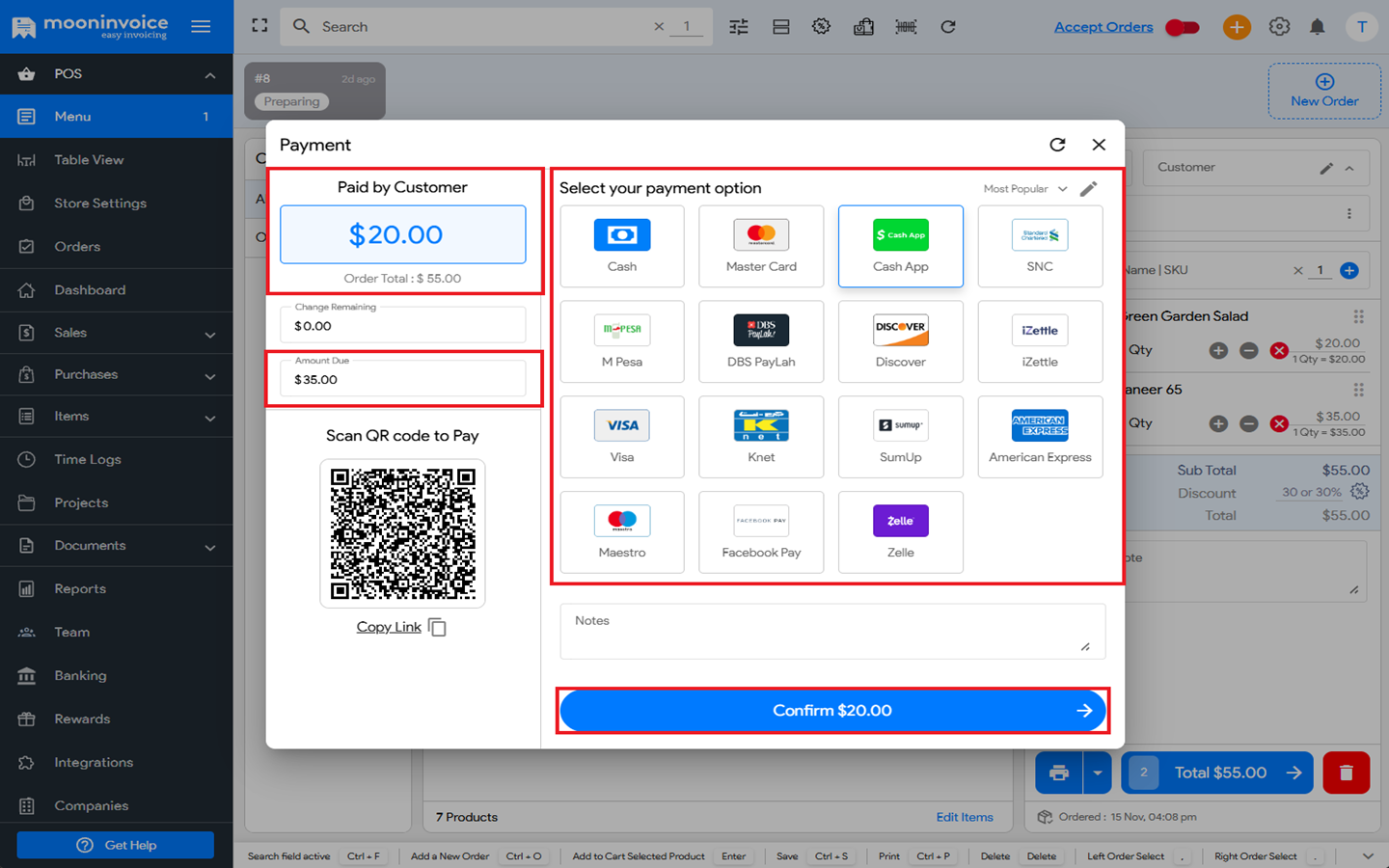Open the discount settings gear near 30%
The image size is (1389, 868).
point(1358,491)
